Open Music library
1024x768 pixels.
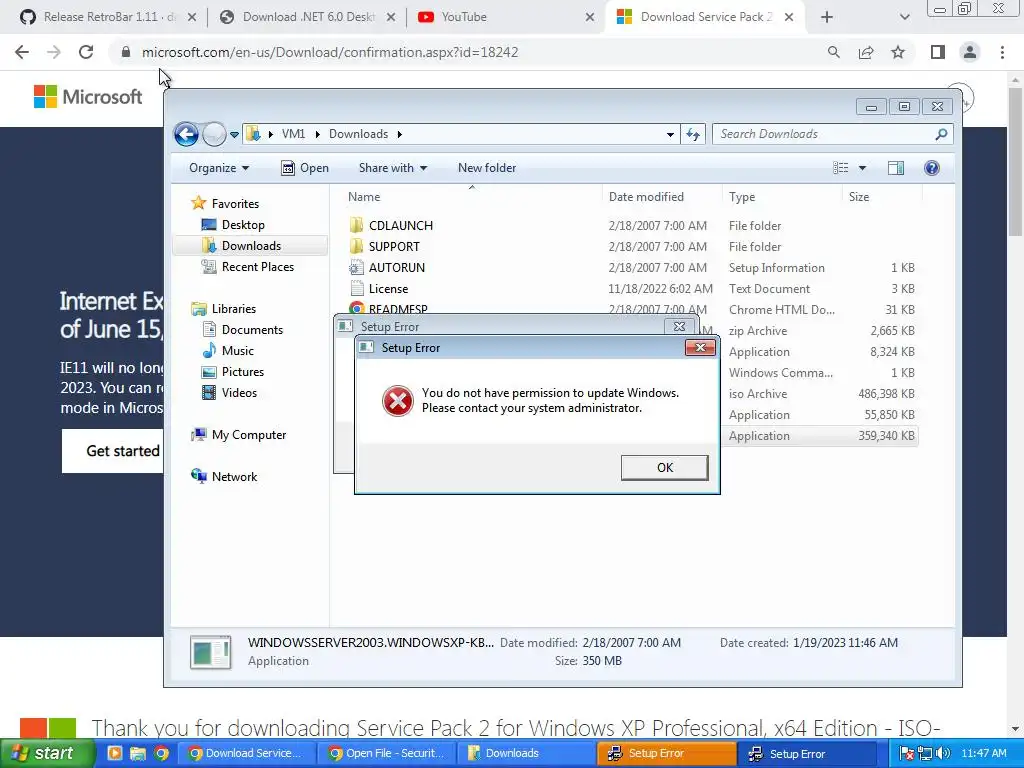pyautogui.click(x=228, y=351)
